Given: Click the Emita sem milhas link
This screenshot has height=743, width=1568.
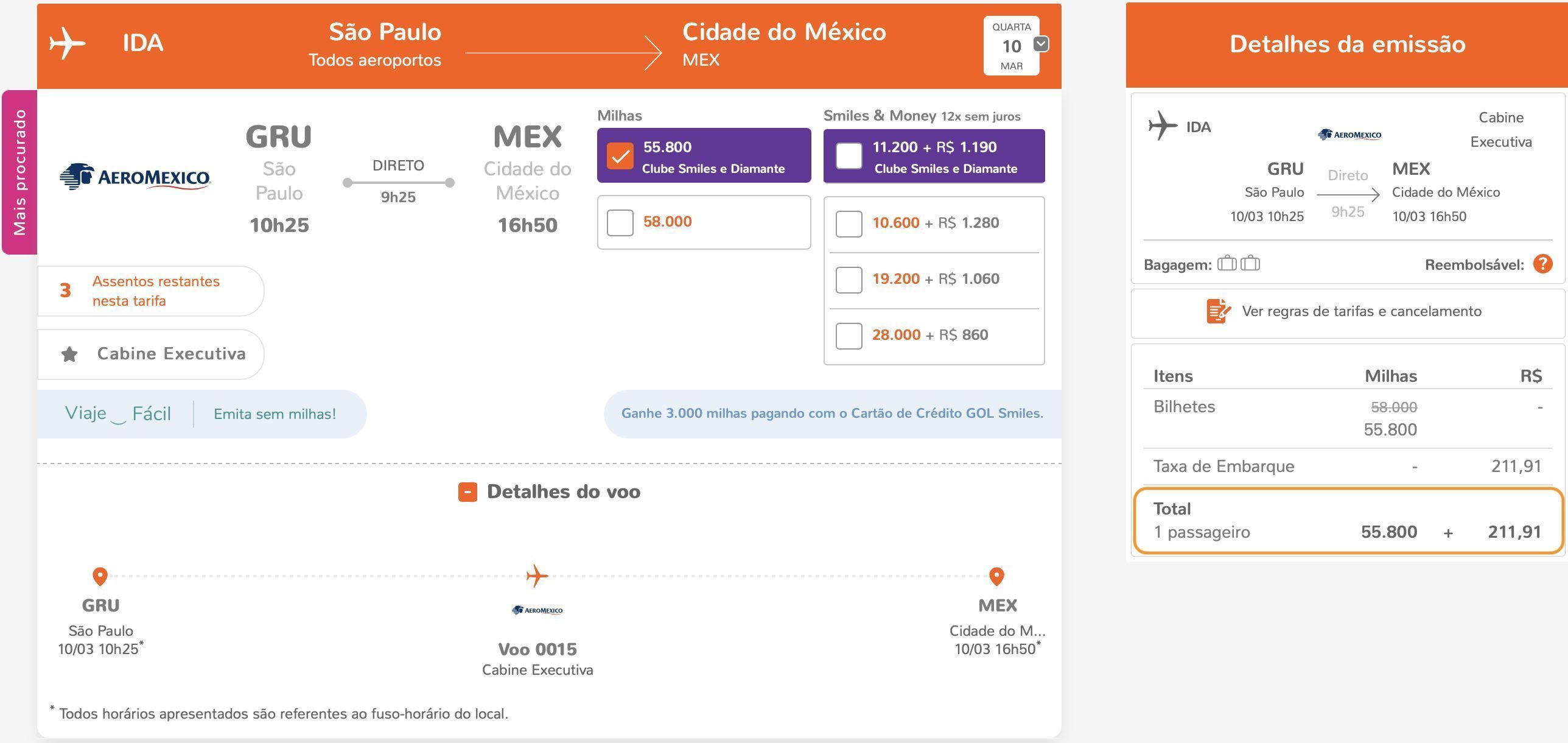Looking at the screenshot, I should pos(275,414).
